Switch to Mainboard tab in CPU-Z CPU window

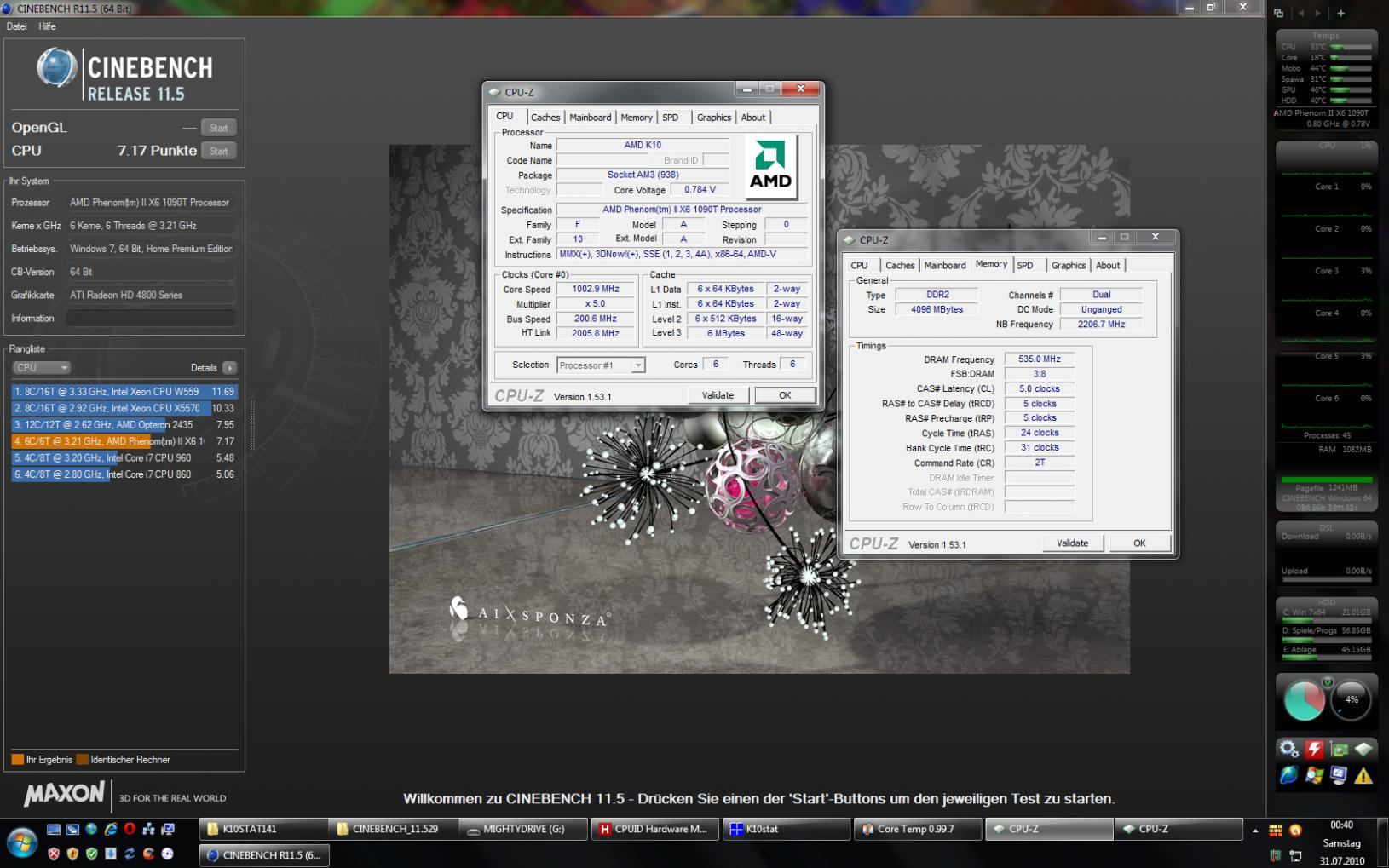(591, 118)
